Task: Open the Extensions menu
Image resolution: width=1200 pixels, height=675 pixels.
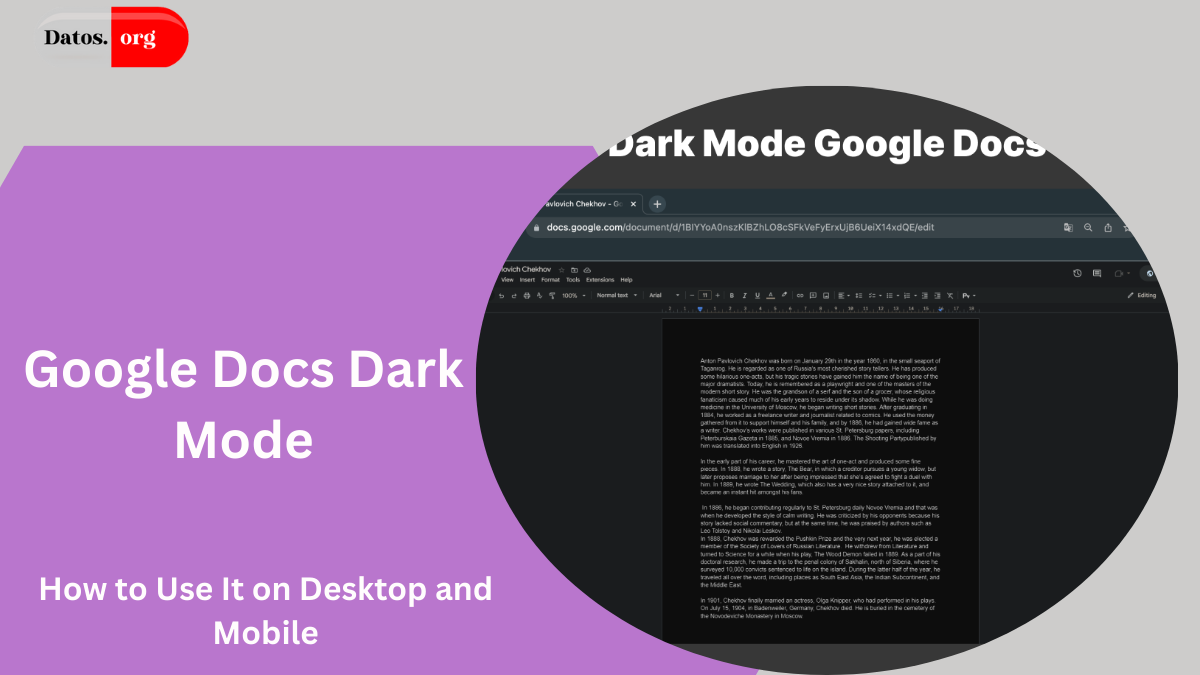Action: coord(600,280)
